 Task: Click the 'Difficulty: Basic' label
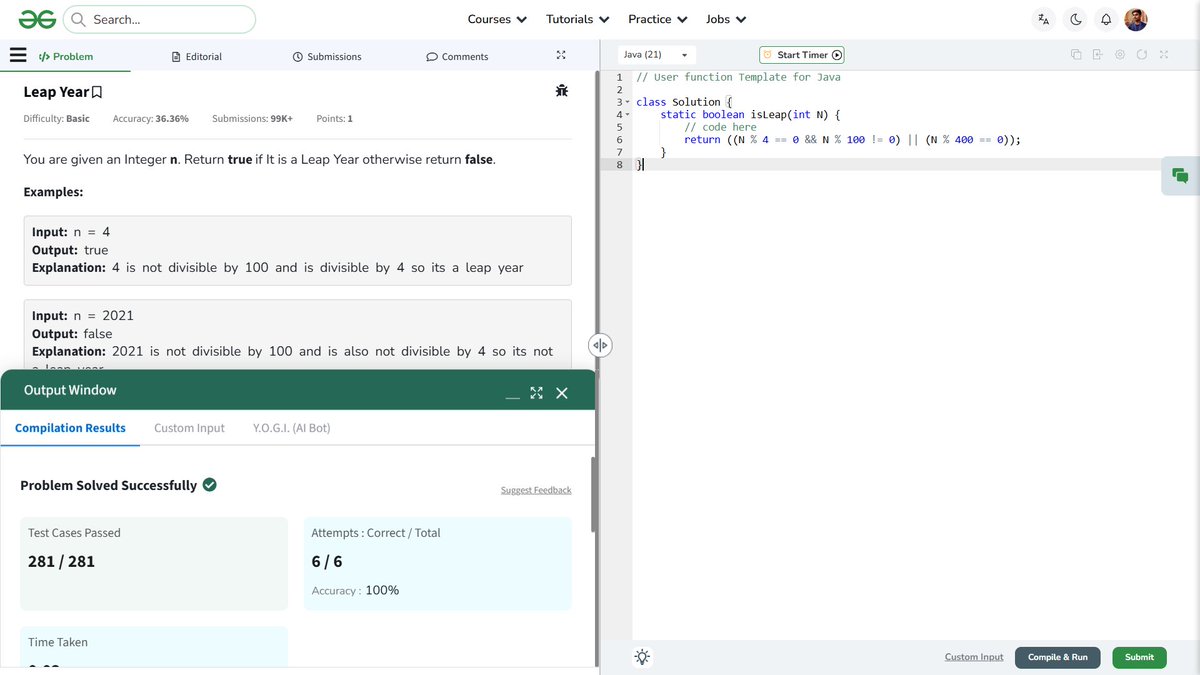click(56, 119)
